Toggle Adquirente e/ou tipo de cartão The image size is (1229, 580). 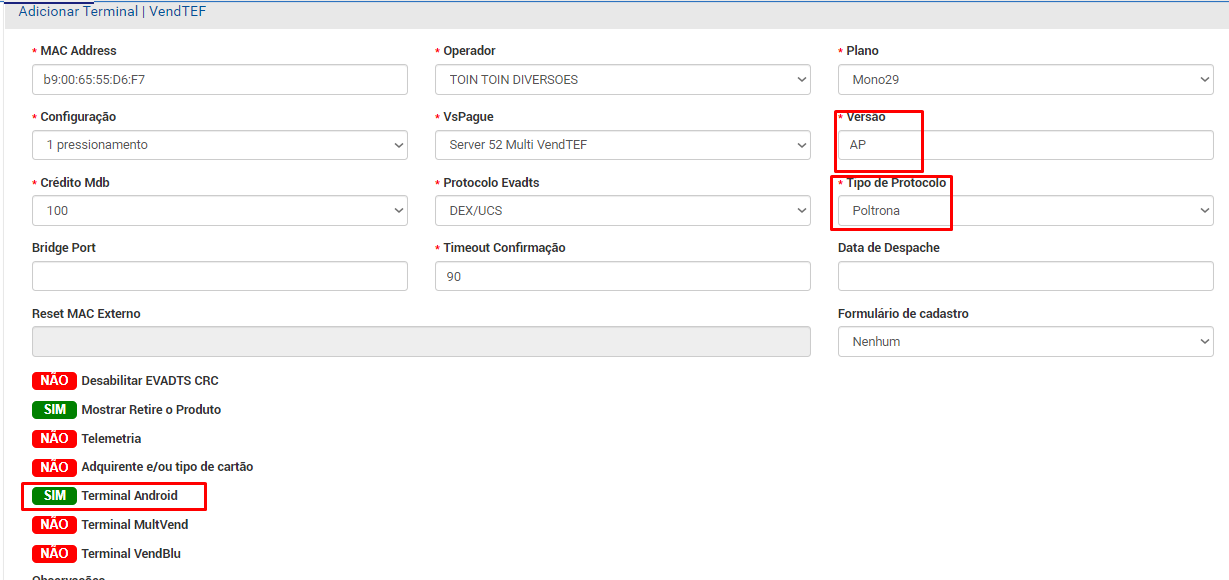54,467
